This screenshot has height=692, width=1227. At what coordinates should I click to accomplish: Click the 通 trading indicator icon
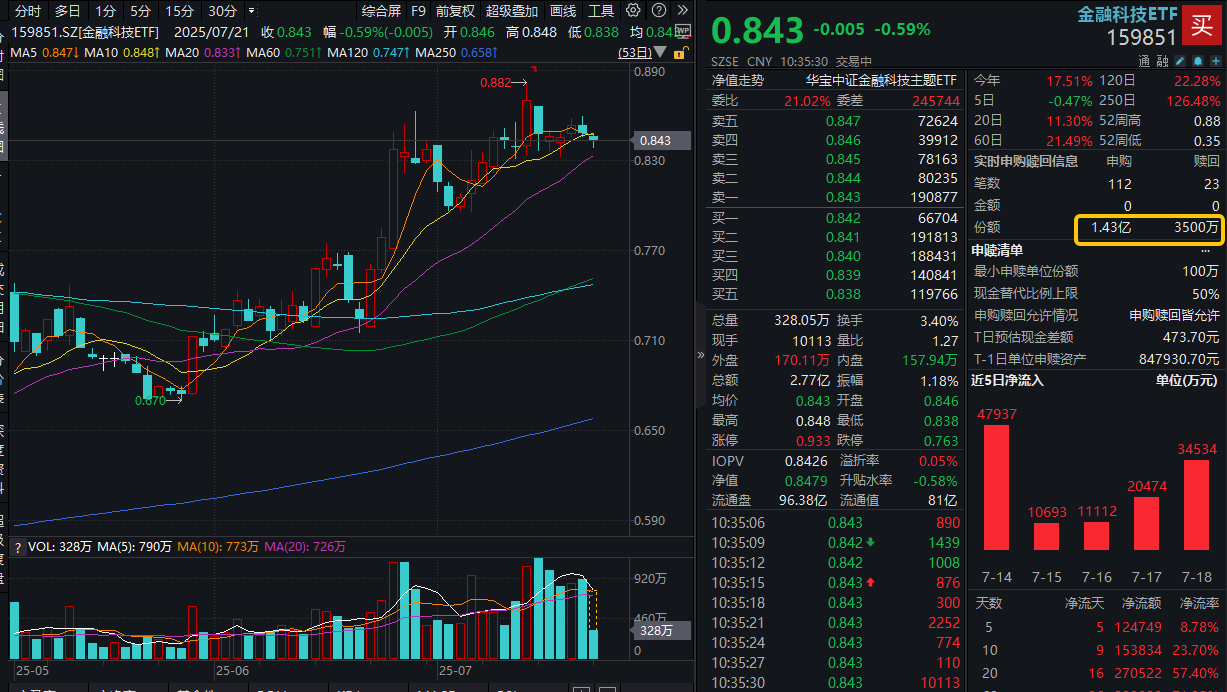pos(1144,61)
